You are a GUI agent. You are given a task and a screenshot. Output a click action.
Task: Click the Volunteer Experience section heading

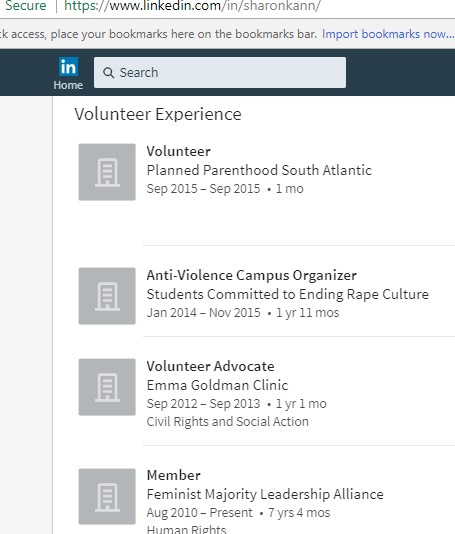[158, 114]
